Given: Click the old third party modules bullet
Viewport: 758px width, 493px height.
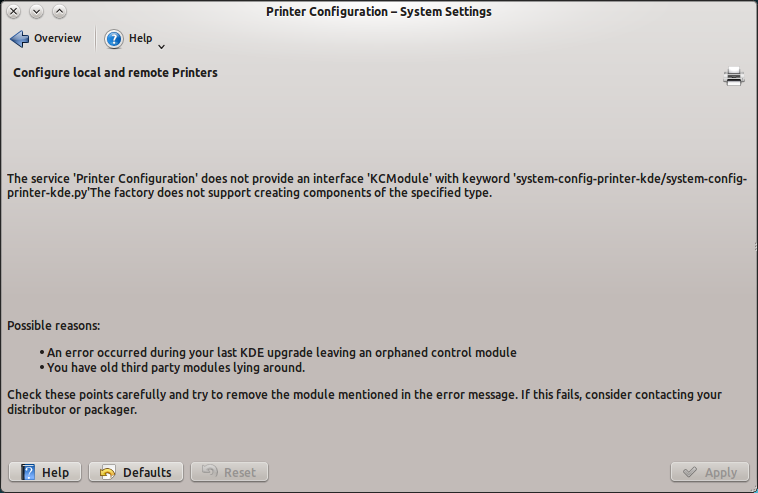Looking at the screenshot, I should [x=175, y=367].
